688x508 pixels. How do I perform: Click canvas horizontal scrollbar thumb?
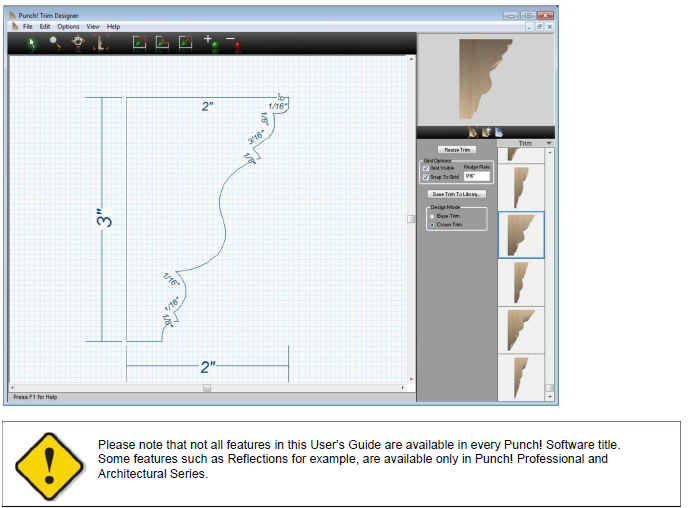pos(207,388)
